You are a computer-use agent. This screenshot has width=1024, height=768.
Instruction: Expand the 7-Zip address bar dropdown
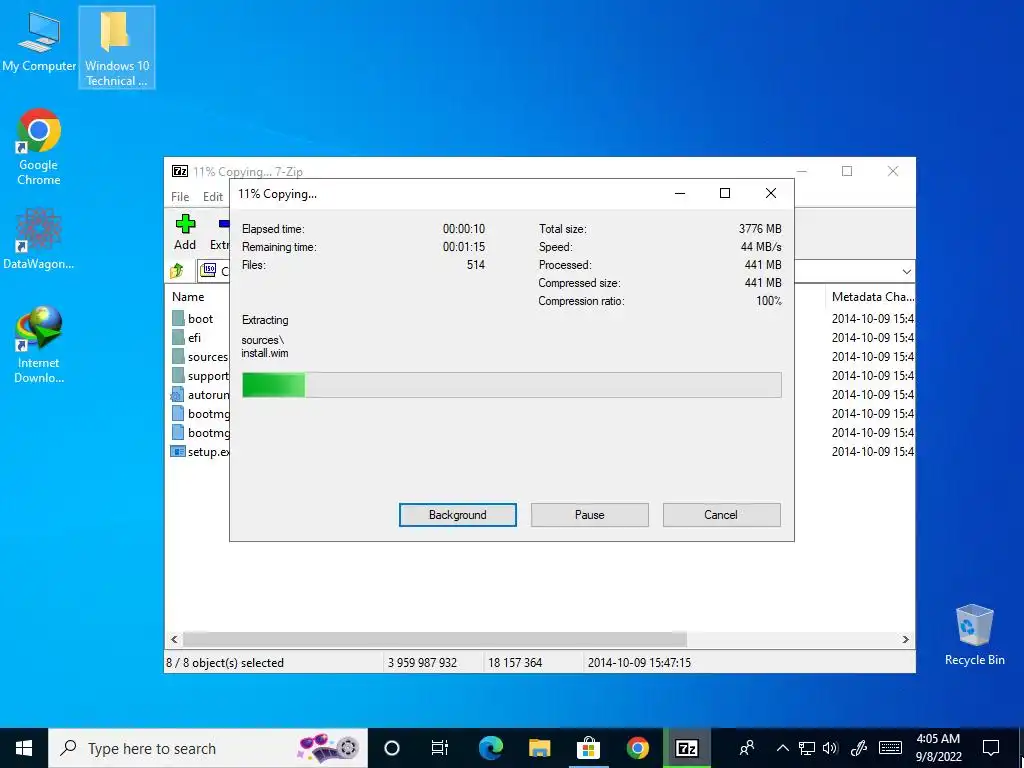tap(906, 271)
